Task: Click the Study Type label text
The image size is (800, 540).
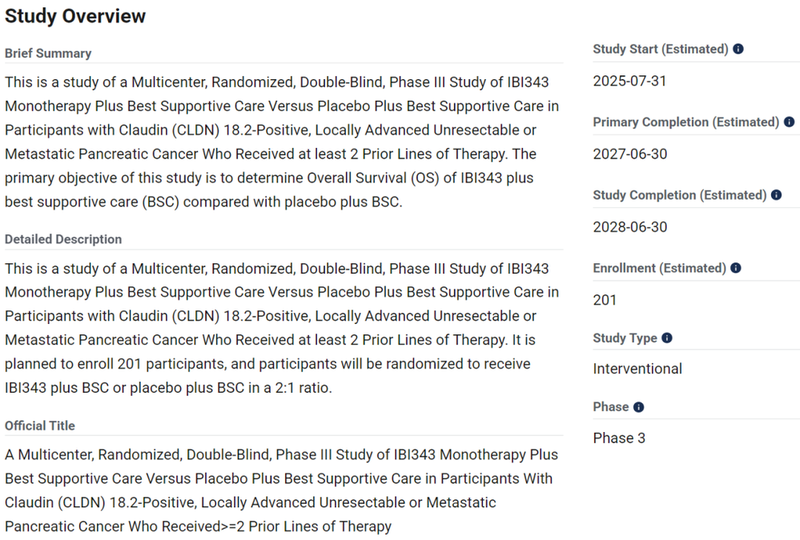Action: (x=625, y=338)
